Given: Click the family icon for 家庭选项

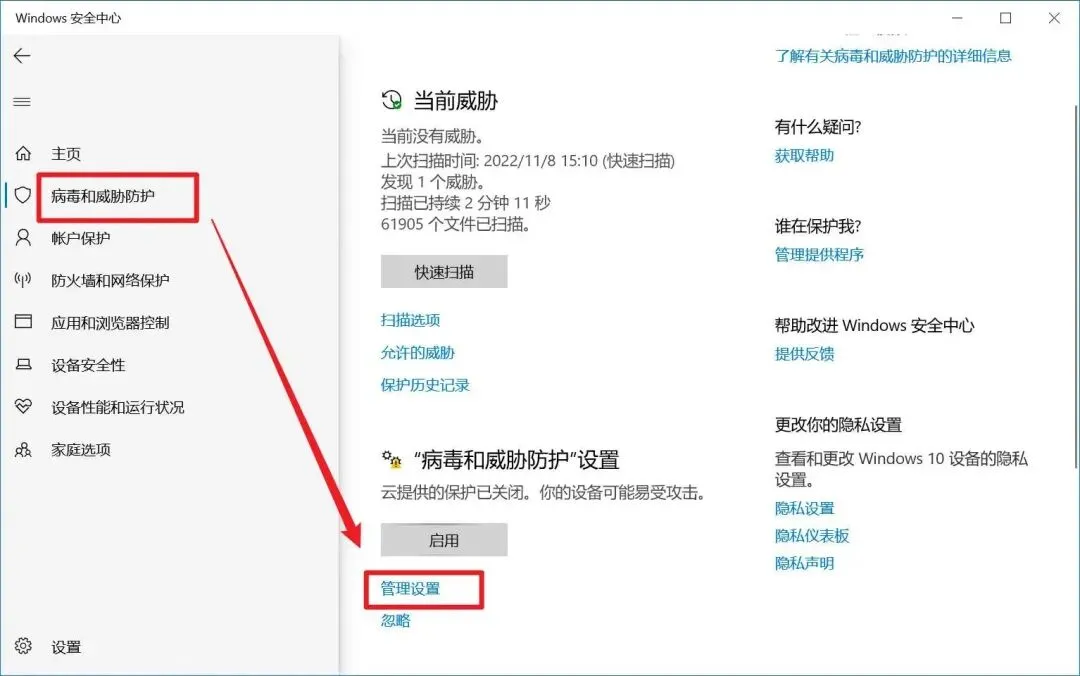Looking at the screenshot, I should point(23,449).
